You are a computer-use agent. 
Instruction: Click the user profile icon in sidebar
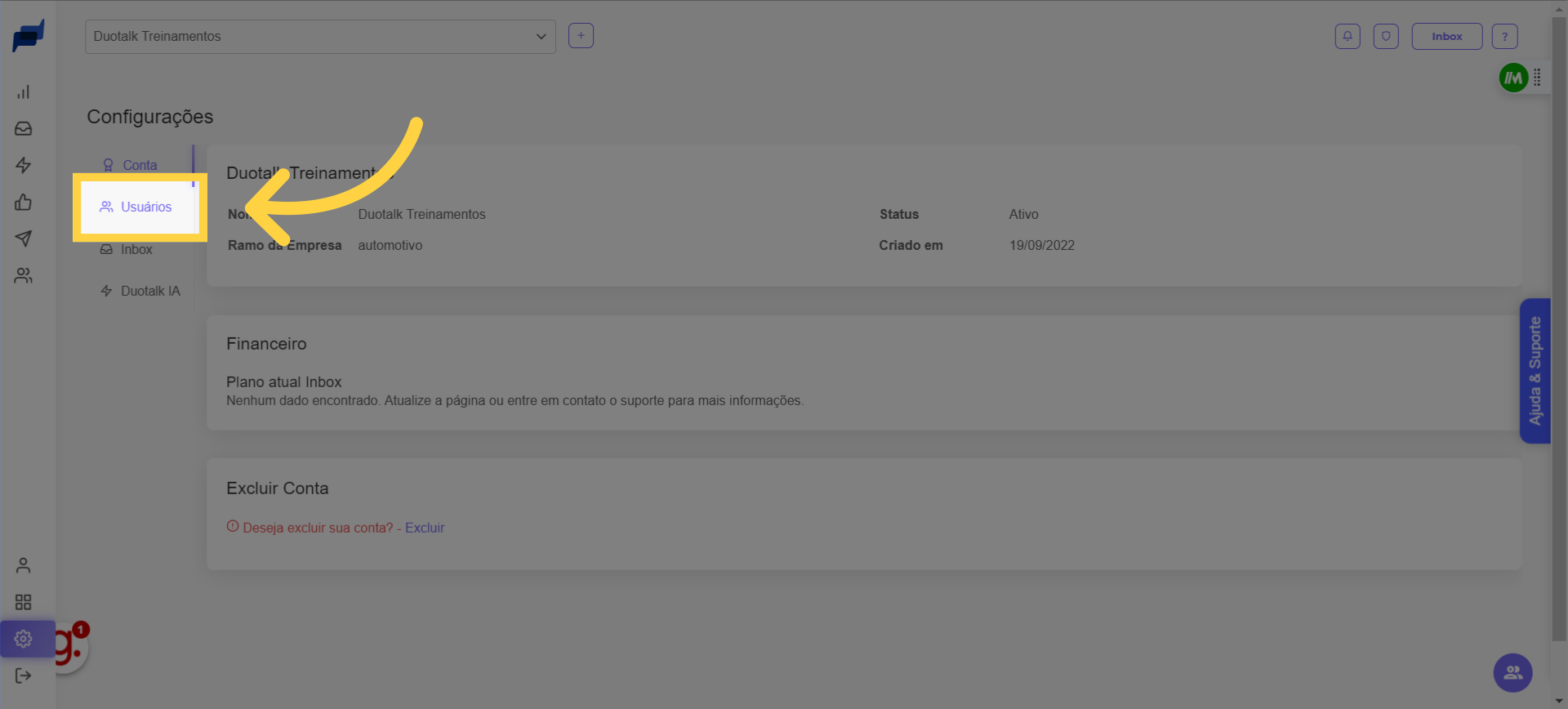[23, 565]
